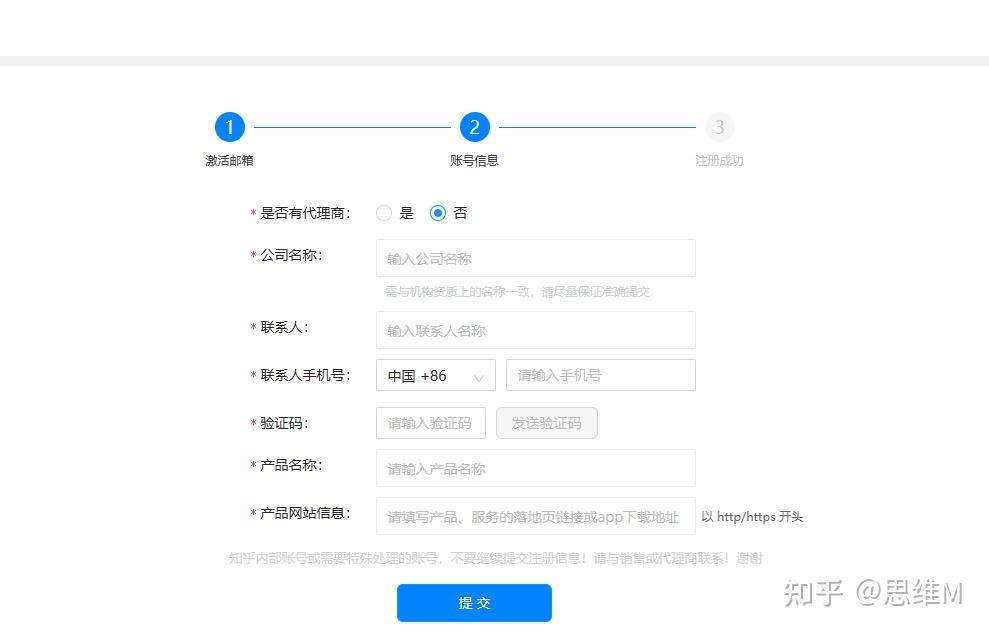Click step 2 circle 账号信息
The width and height of the screenshot is (989, 633).
click(x=474, y=127)
